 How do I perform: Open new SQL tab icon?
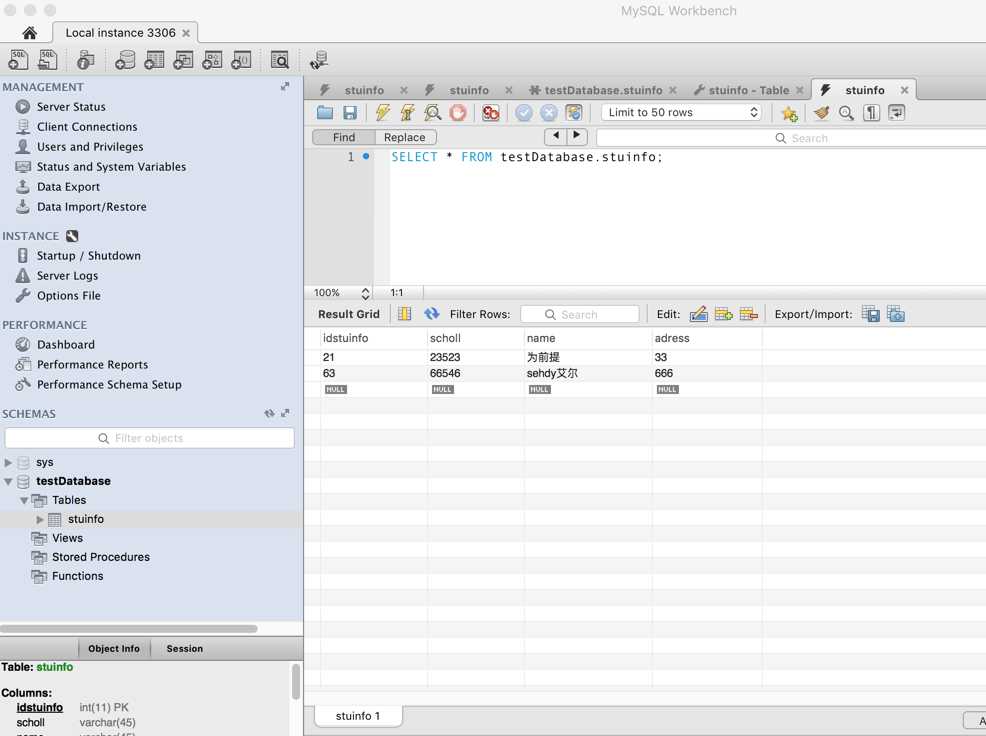click(18, 60)
